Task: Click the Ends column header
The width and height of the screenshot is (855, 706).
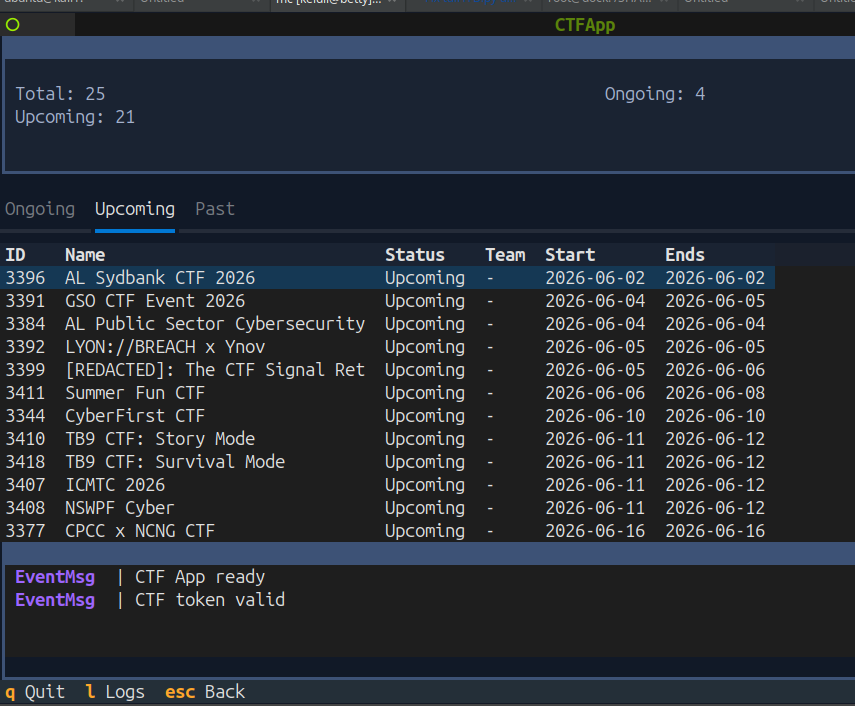Action: coord(685,255)
